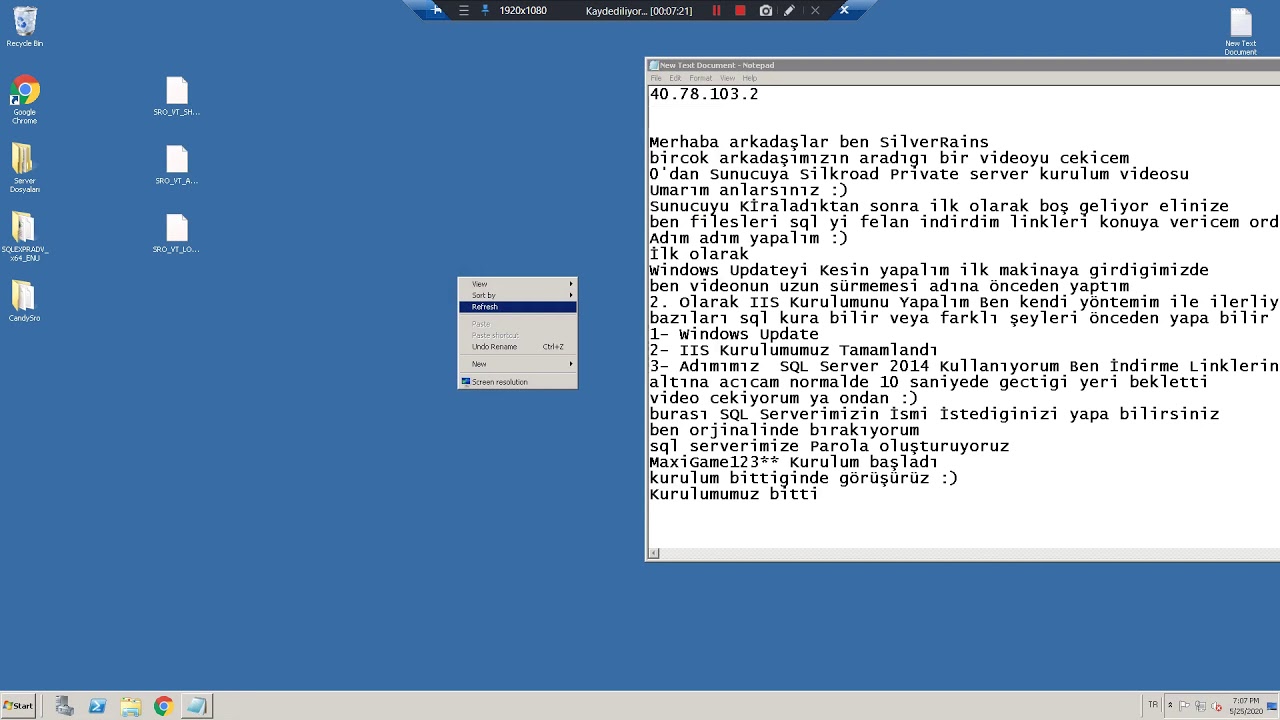
Task: Select the Server Dosyaları folder
Action: (25, 168)
